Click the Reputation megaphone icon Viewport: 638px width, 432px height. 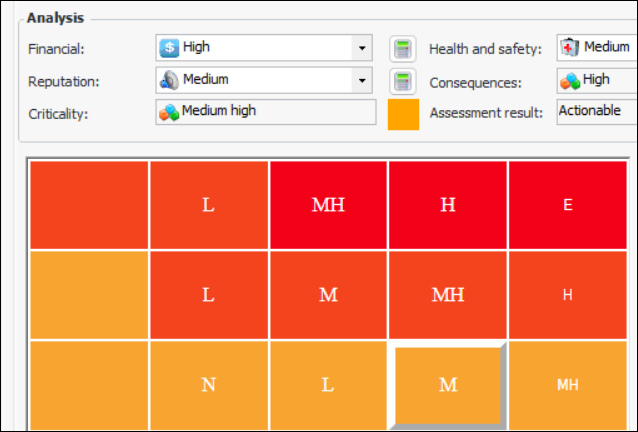click(x=170, y=80)
